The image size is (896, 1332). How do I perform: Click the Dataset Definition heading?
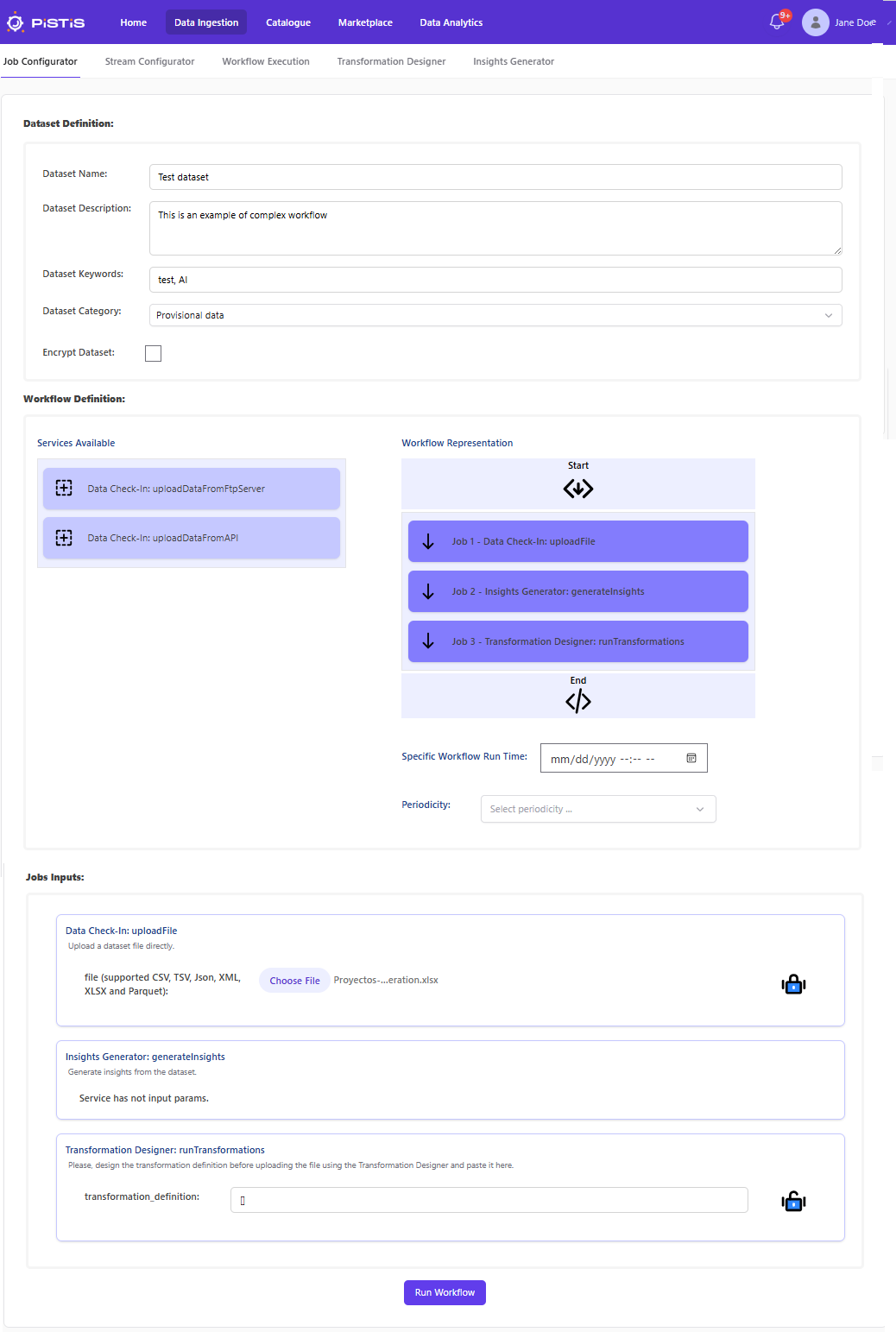[x=68, y=123]
